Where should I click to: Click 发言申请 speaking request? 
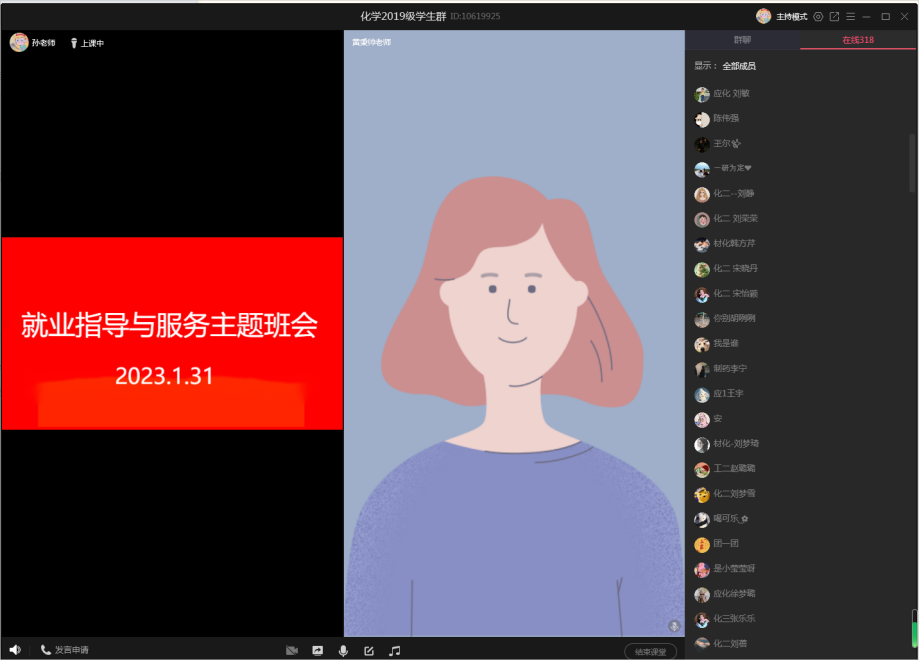click(x=65, y=650)
